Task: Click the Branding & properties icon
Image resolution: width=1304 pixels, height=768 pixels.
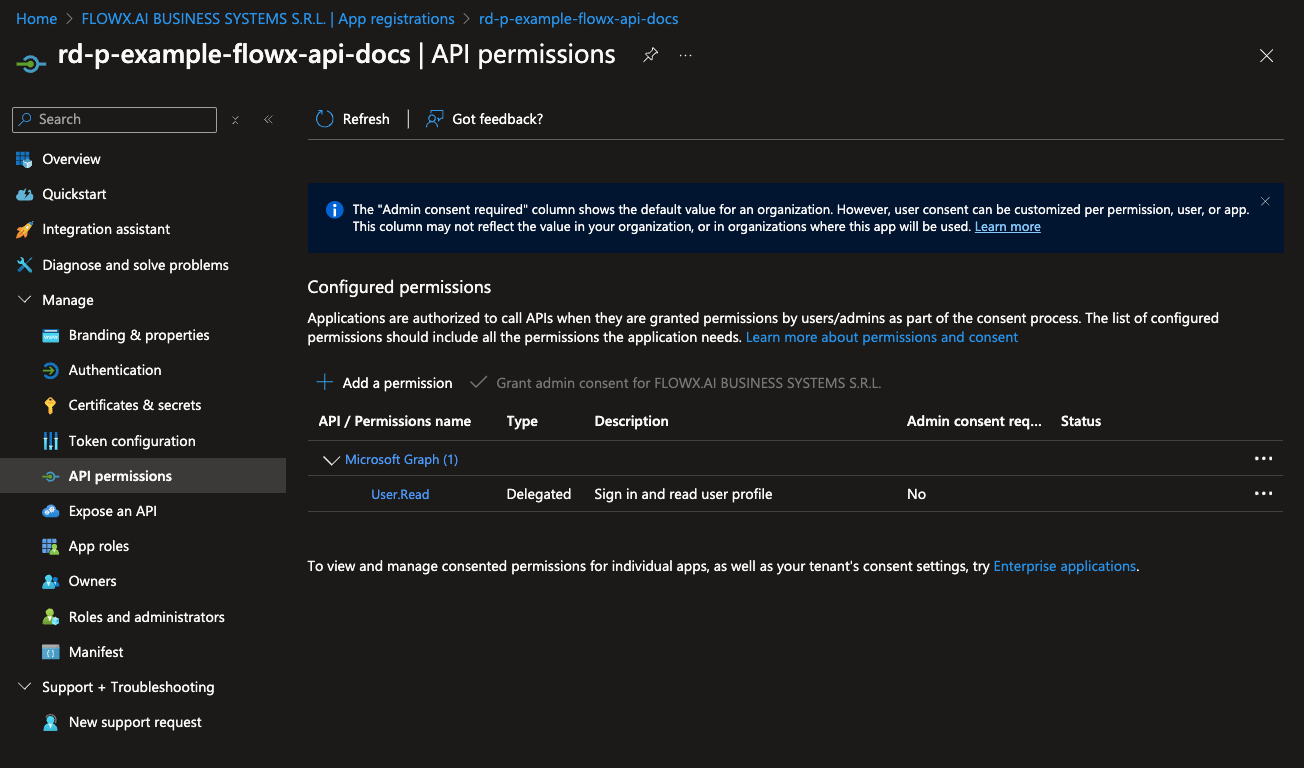Action: 50,335
